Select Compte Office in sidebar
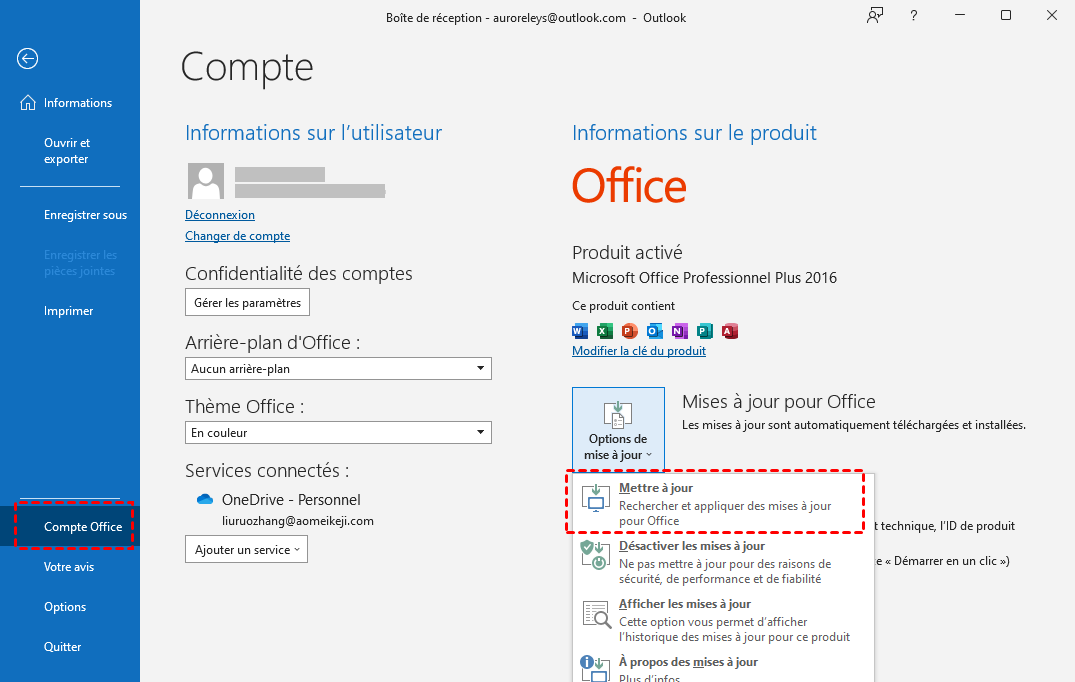The image size is (1075, 682). (x=70, y=526)
